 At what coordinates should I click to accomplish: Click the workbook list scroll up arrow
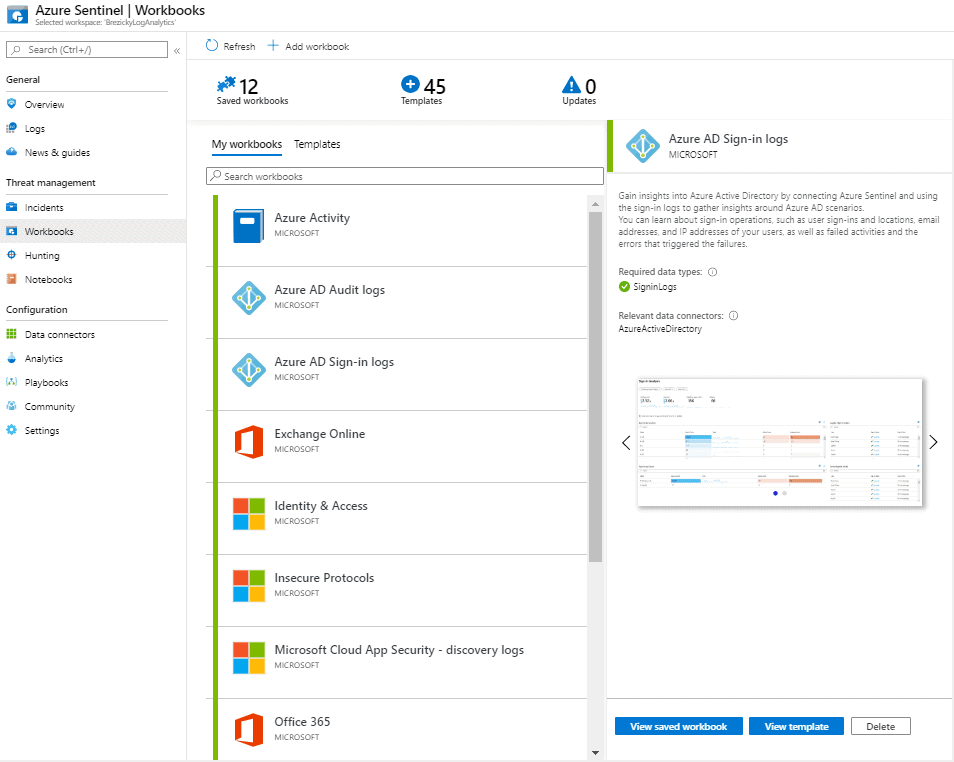pos(595,204)
